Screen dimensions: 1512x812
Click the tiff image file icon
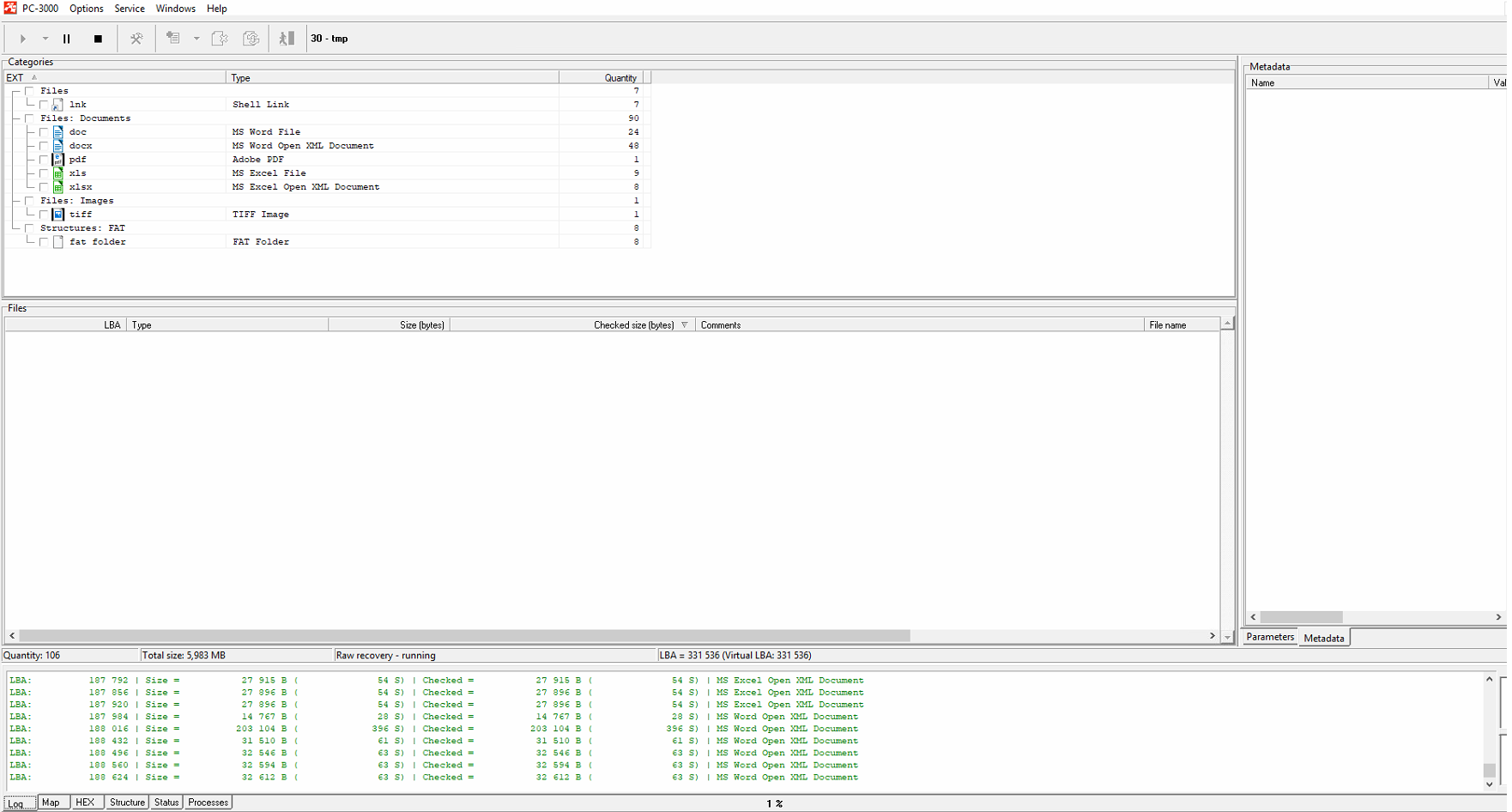coord(58,215)
